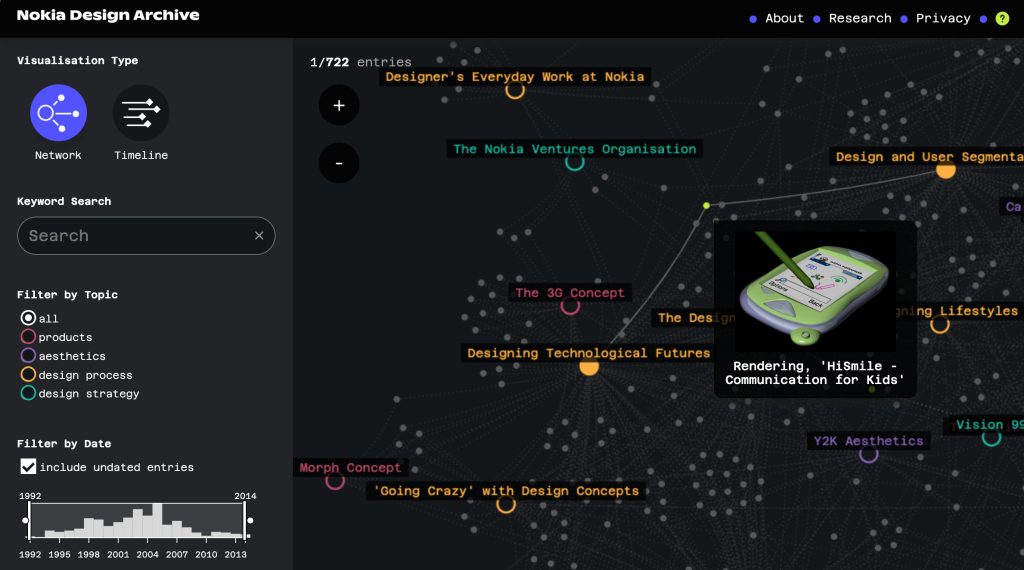
Task: Open Designing Technological Futures node
Action: point(588,353)
